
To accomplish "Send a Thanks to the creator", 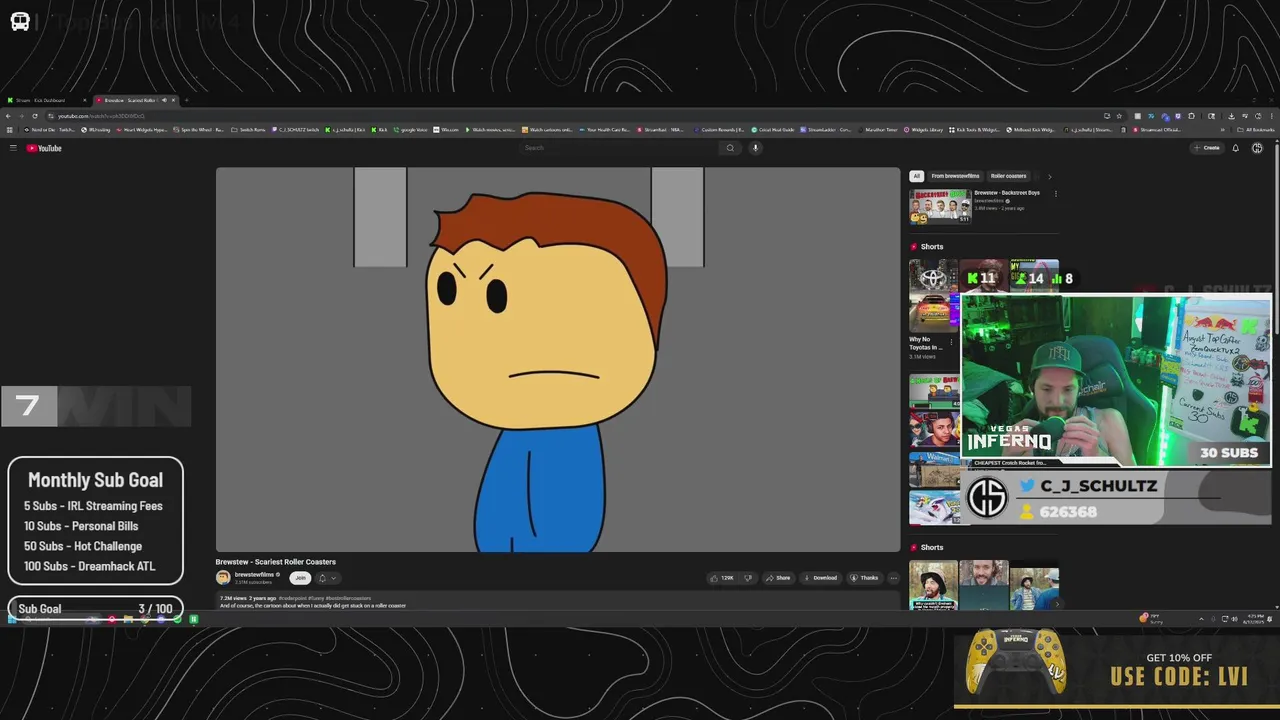I will point(865,577).
